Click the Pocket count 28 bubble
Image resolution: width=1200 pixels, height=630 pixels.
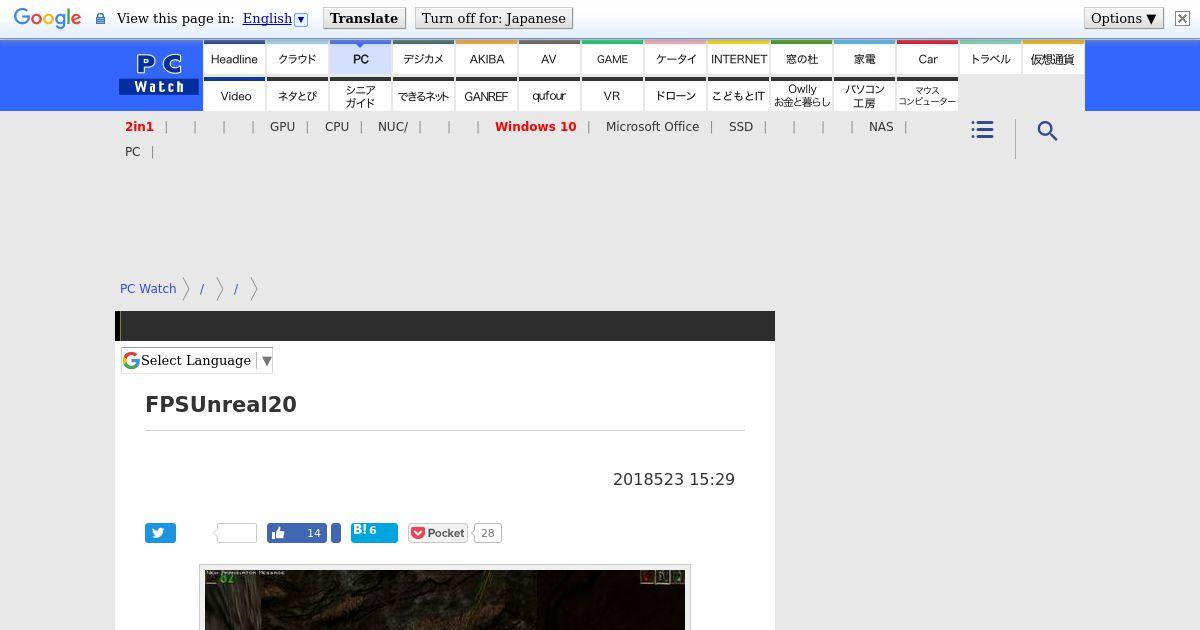tap(487, 533)
